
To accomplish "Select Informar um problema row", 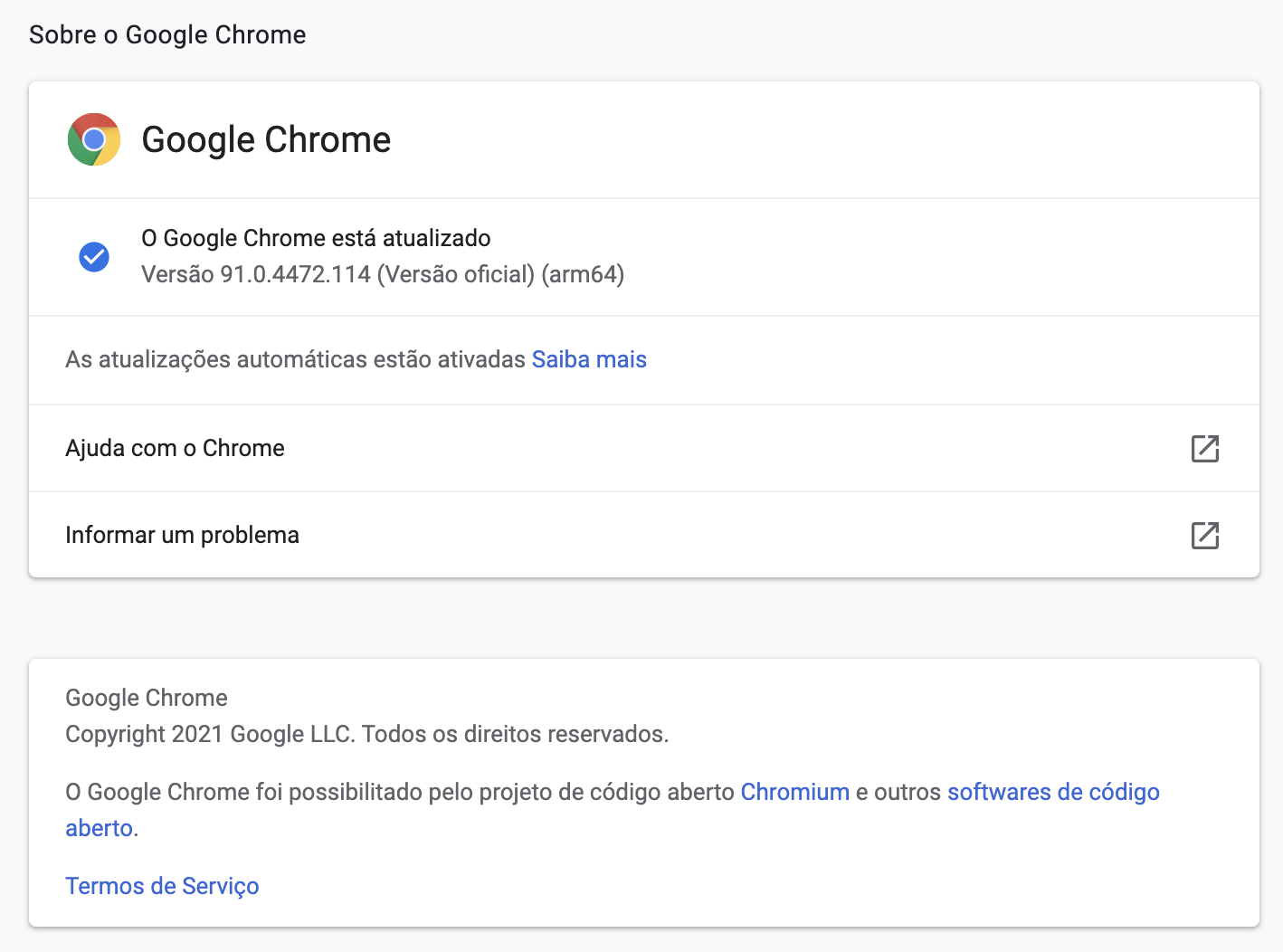I will (644, 535).
